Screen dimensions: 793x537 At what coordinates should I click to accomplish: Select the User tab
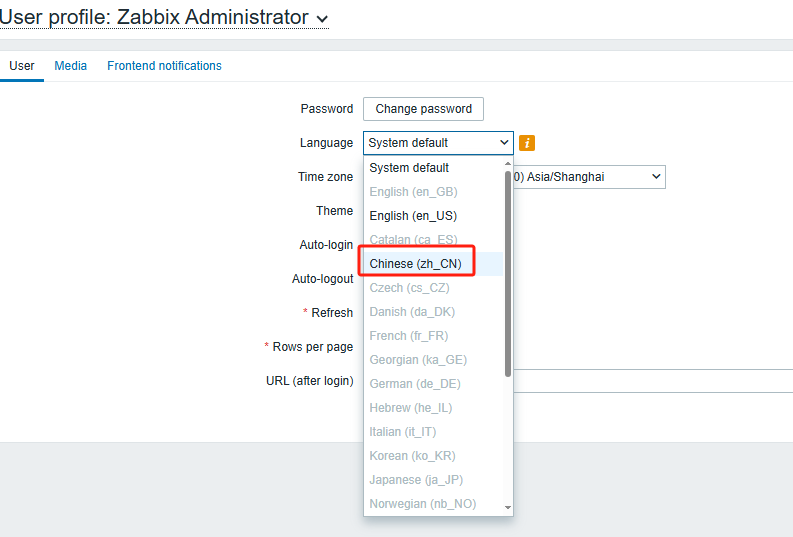pyautogui.click(x=22, y=66)
